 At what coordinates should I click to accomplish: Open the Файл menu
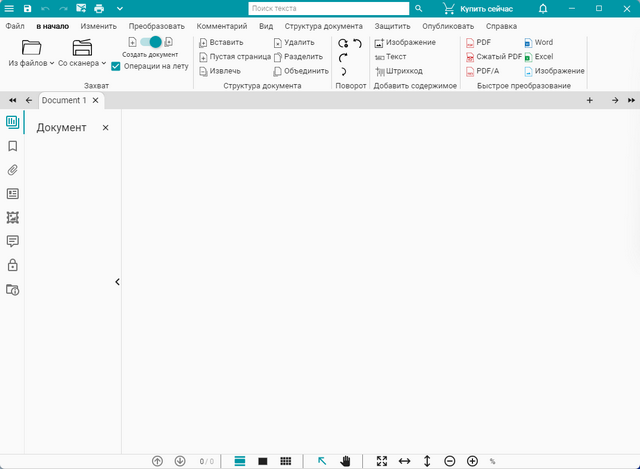pyautogui.click(x=15, y=25)
